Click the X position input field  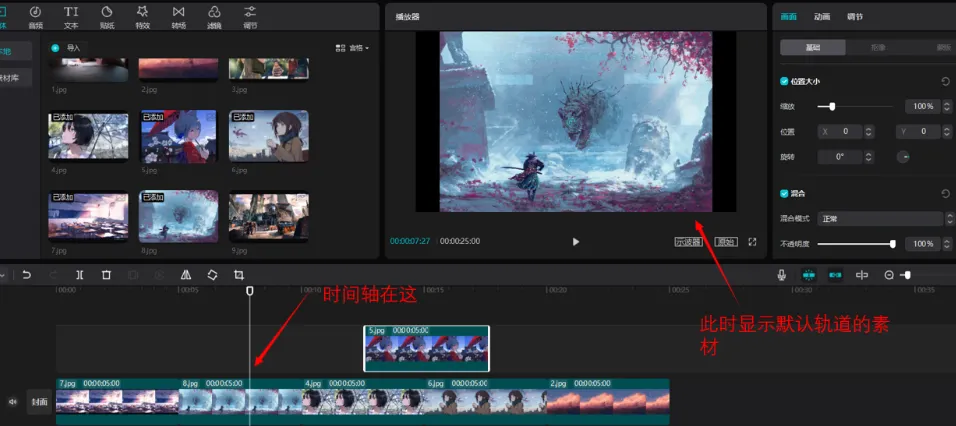click(x=840, y=132)
